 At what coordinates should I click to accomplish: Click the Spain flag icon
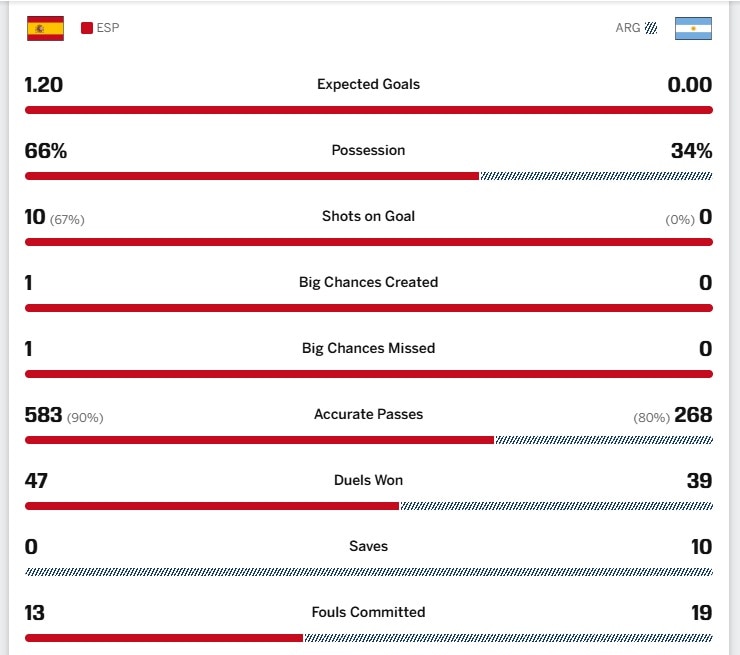[x=45, y=28]
